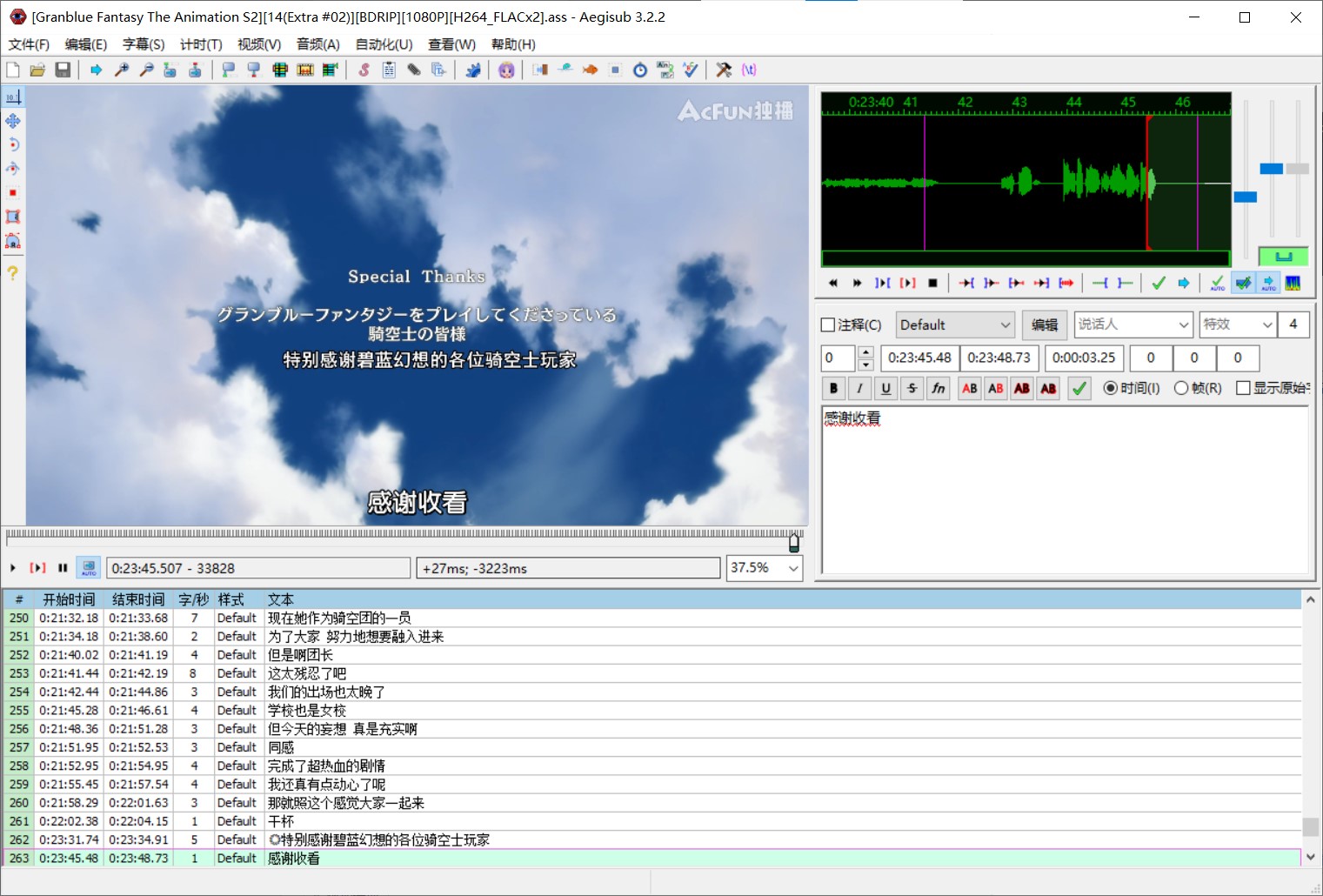This screenshot has width=1323, height=896.
Task: Apply italic formatting with I button
Action: pyautogui.click(x=859, y=388)
